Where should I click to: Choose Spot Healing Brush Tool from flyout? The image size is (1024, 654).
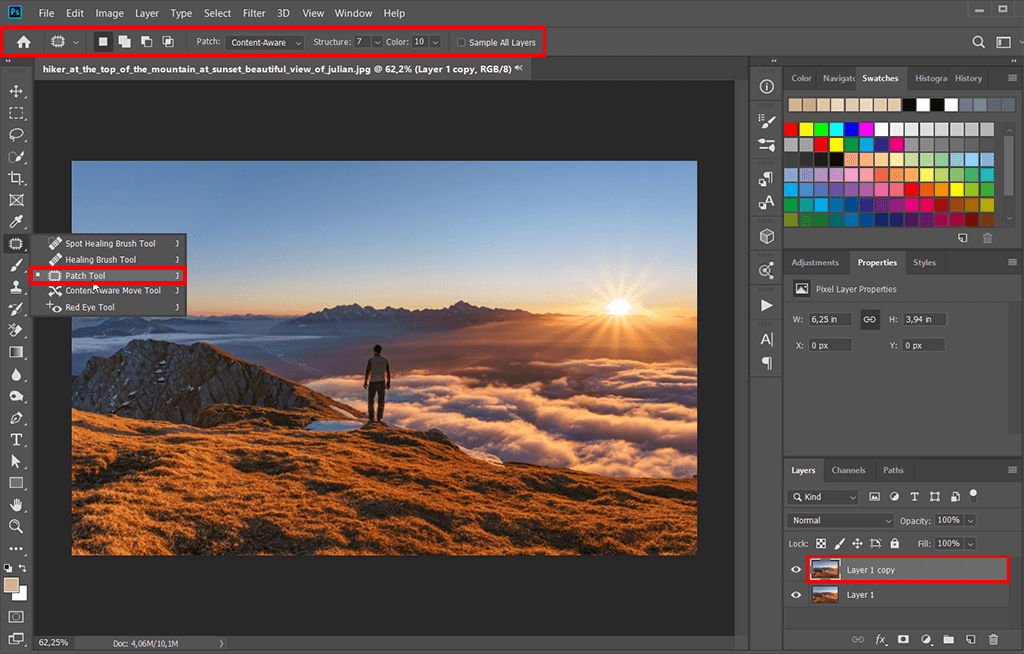[110, 243]
